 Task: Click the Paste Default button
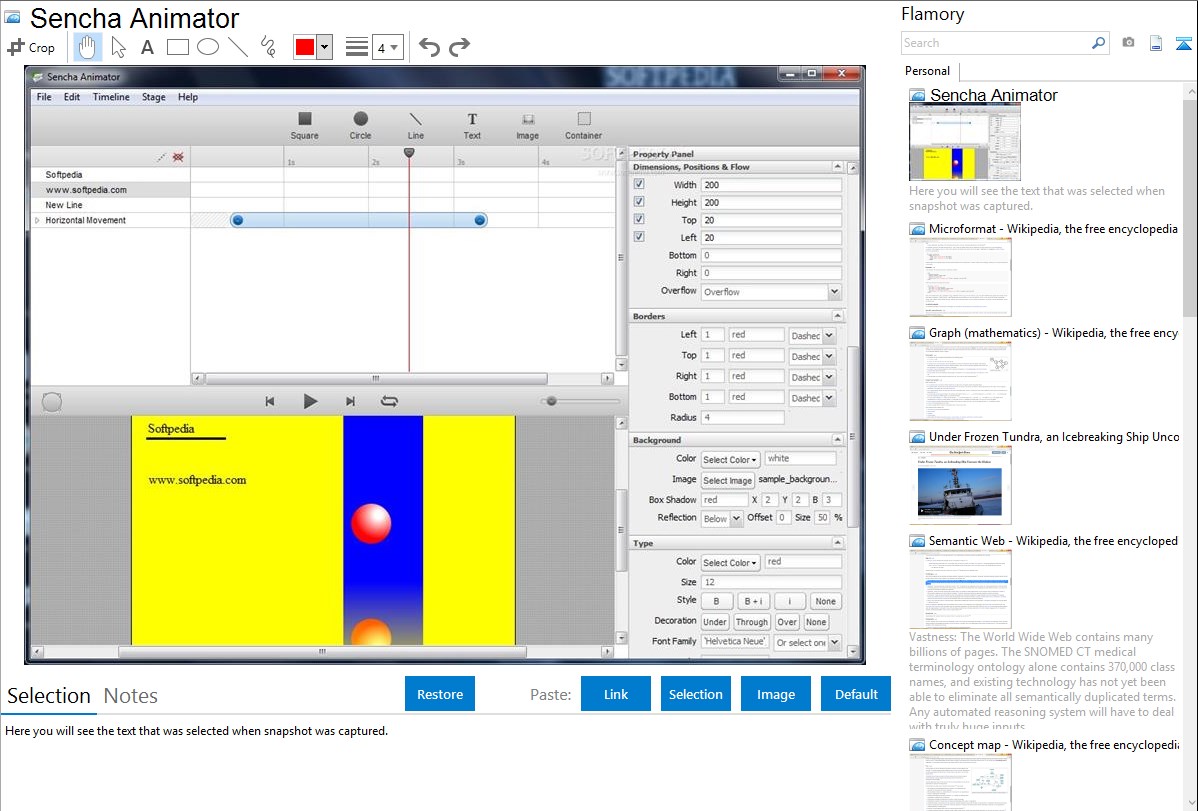coord(856,694)
